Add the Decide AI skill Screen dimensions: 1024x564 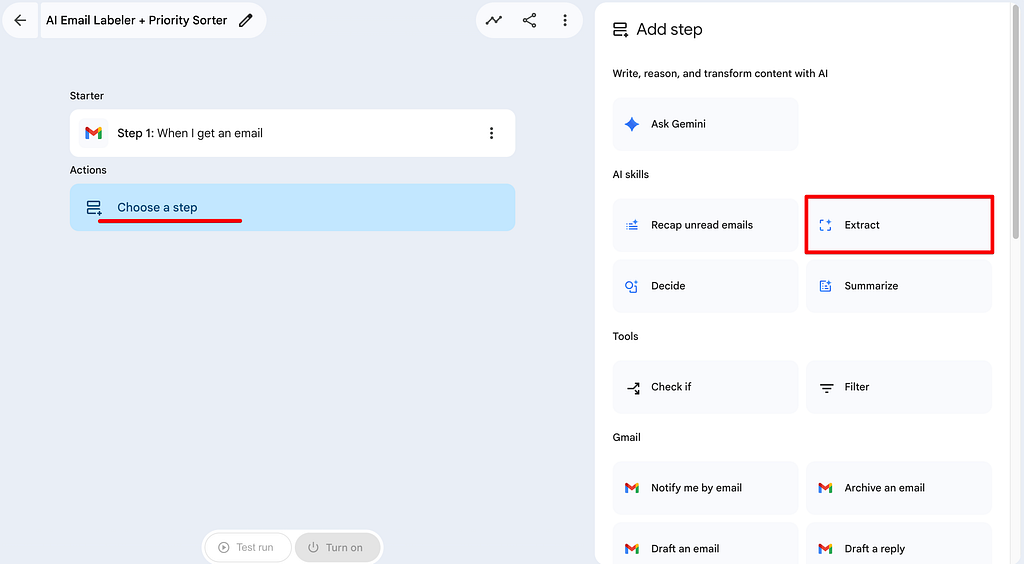(x=705, y=286)
